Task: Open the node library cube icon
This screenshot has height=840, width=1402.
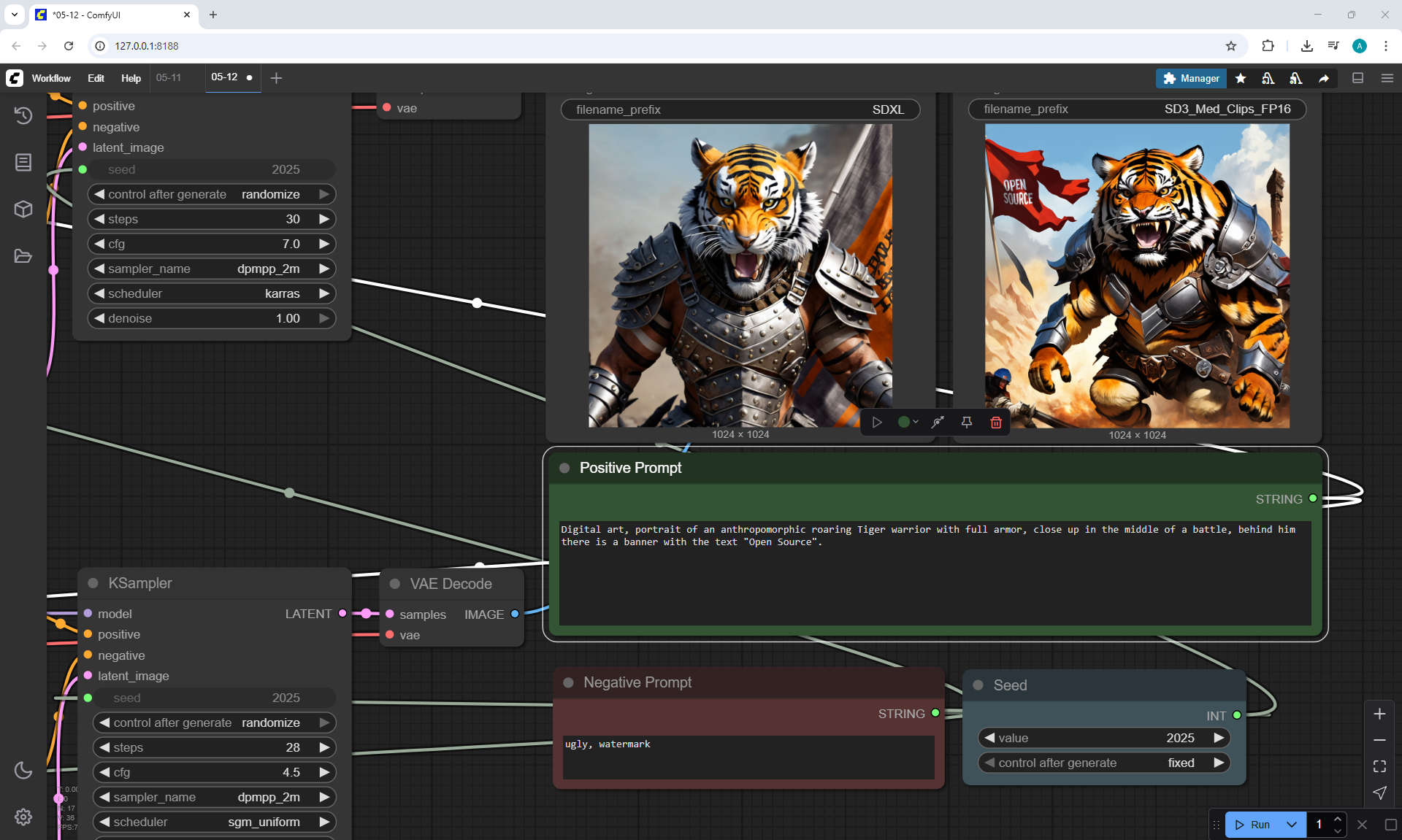Action: [23, 209]
